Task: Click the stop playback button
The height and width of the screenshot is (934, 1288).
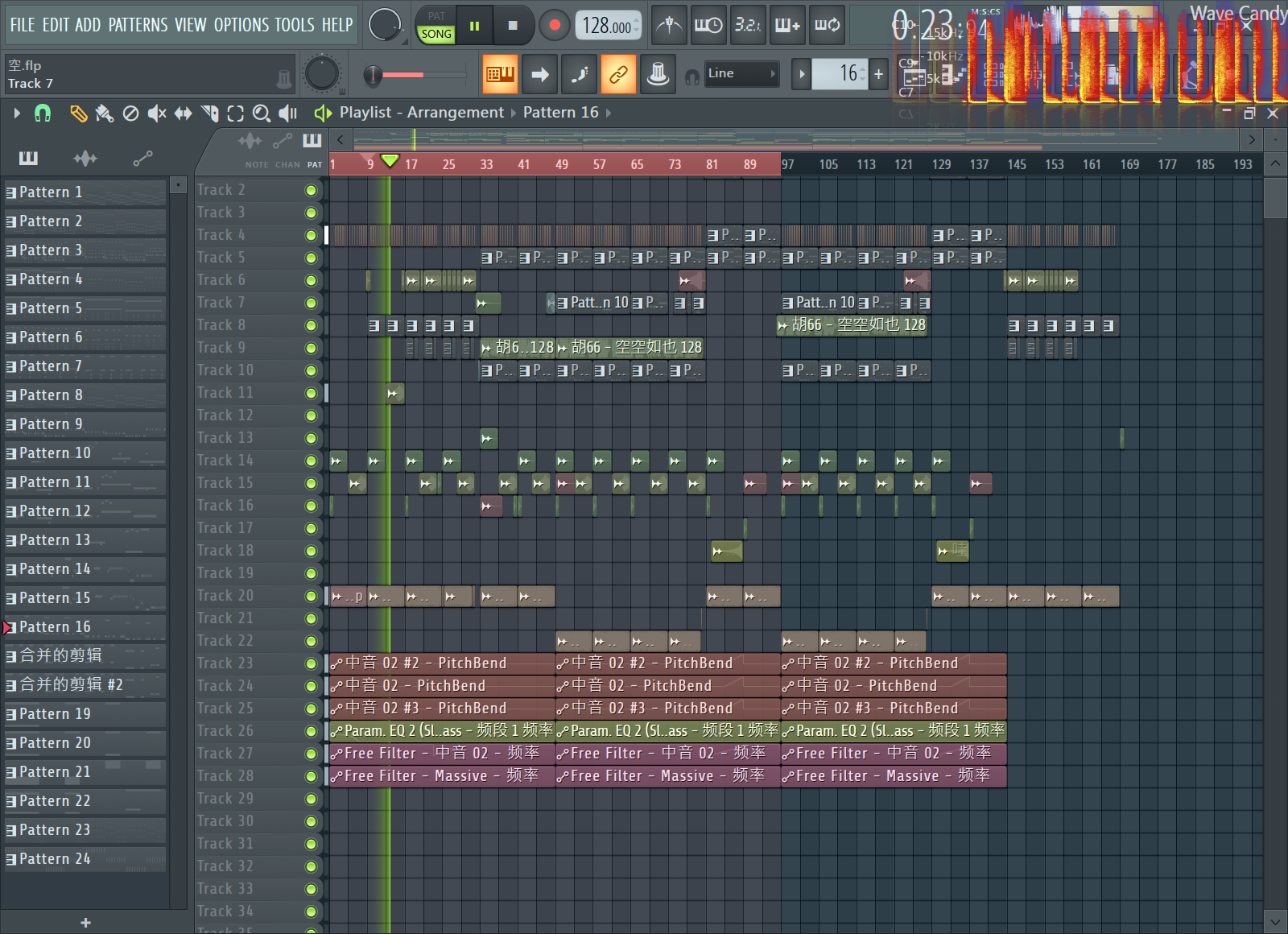Action: [513, 26]
